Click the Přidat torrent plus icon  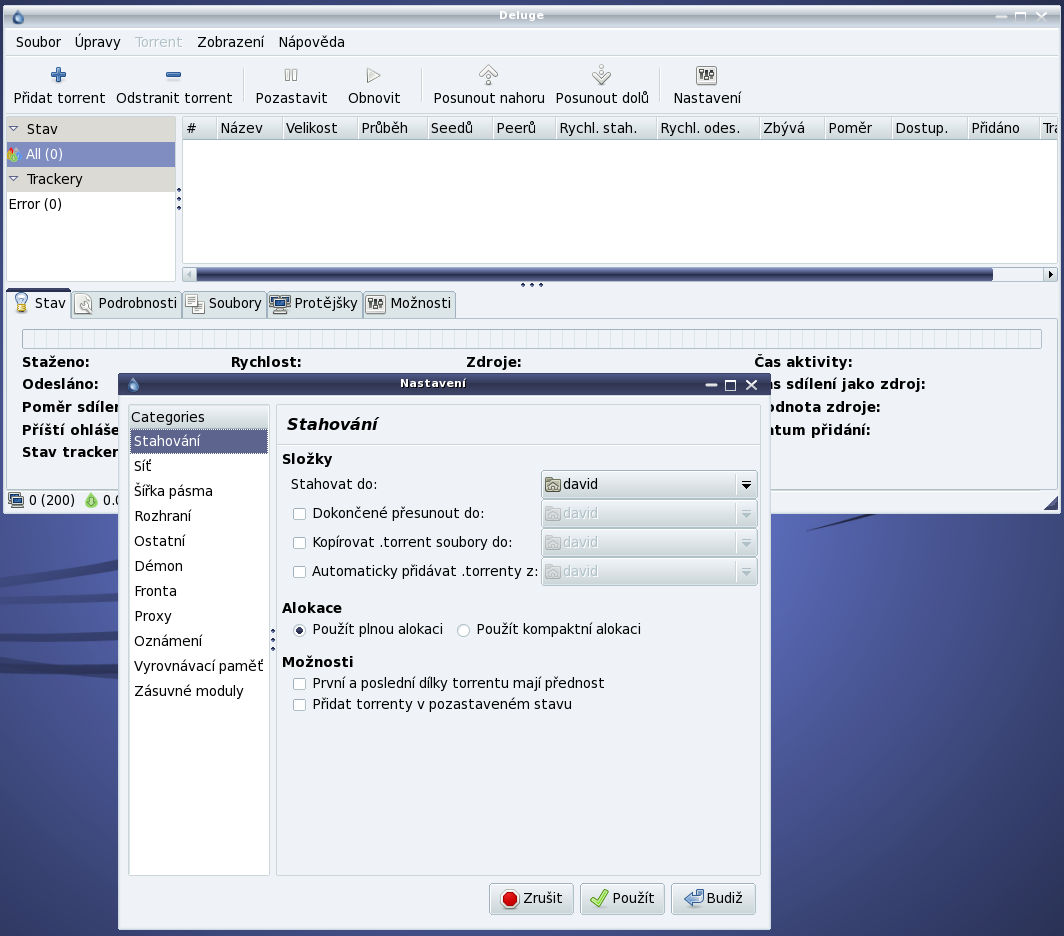pyautogui.click(x=58, y=75)
